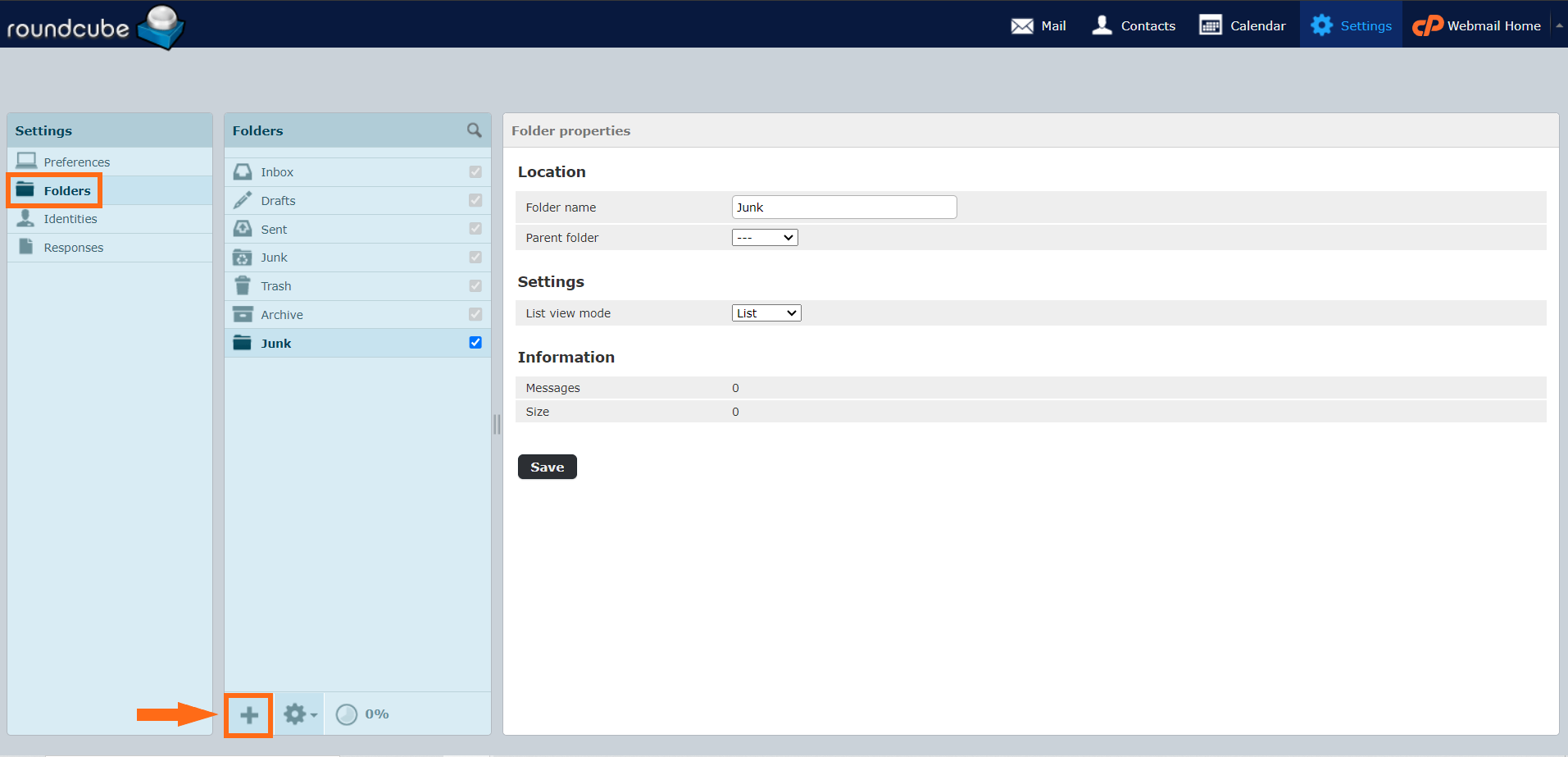
Task: Disable the subscribed Junk folder checkbox
Action: coord(475,342)
